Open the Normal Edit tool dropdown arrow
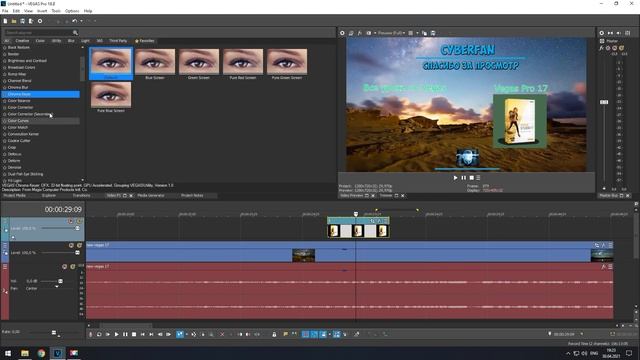 [186, 334]
